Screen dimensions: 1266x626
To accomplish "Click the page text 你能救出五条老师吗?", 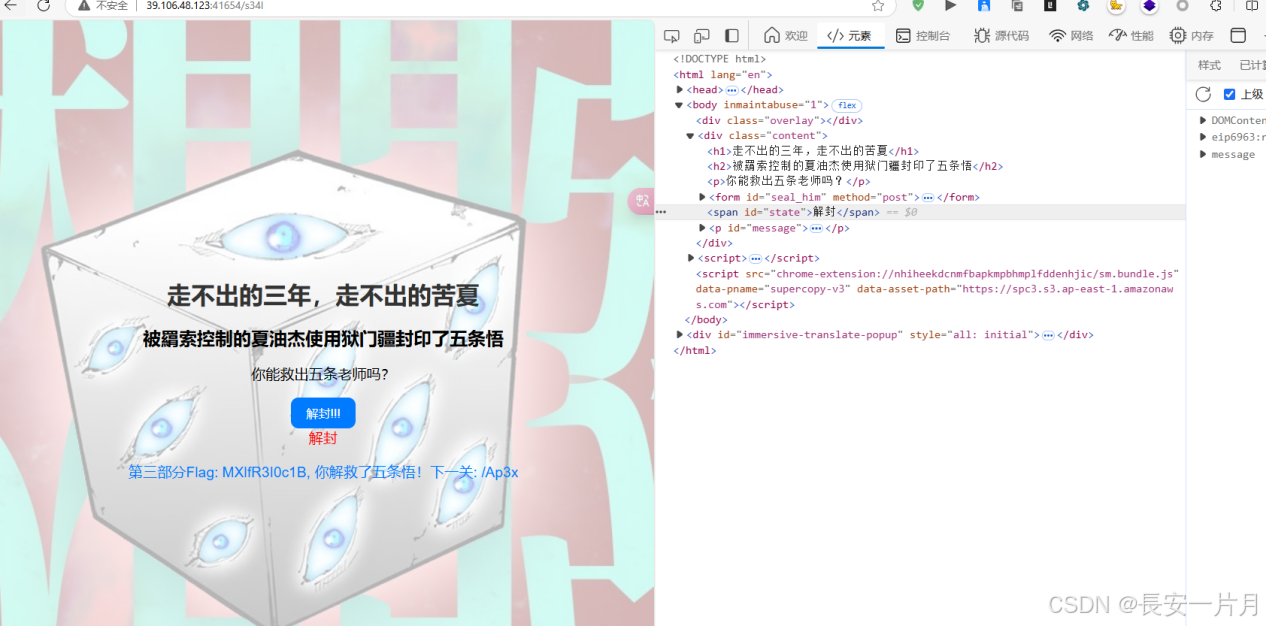I will point(319,374).
